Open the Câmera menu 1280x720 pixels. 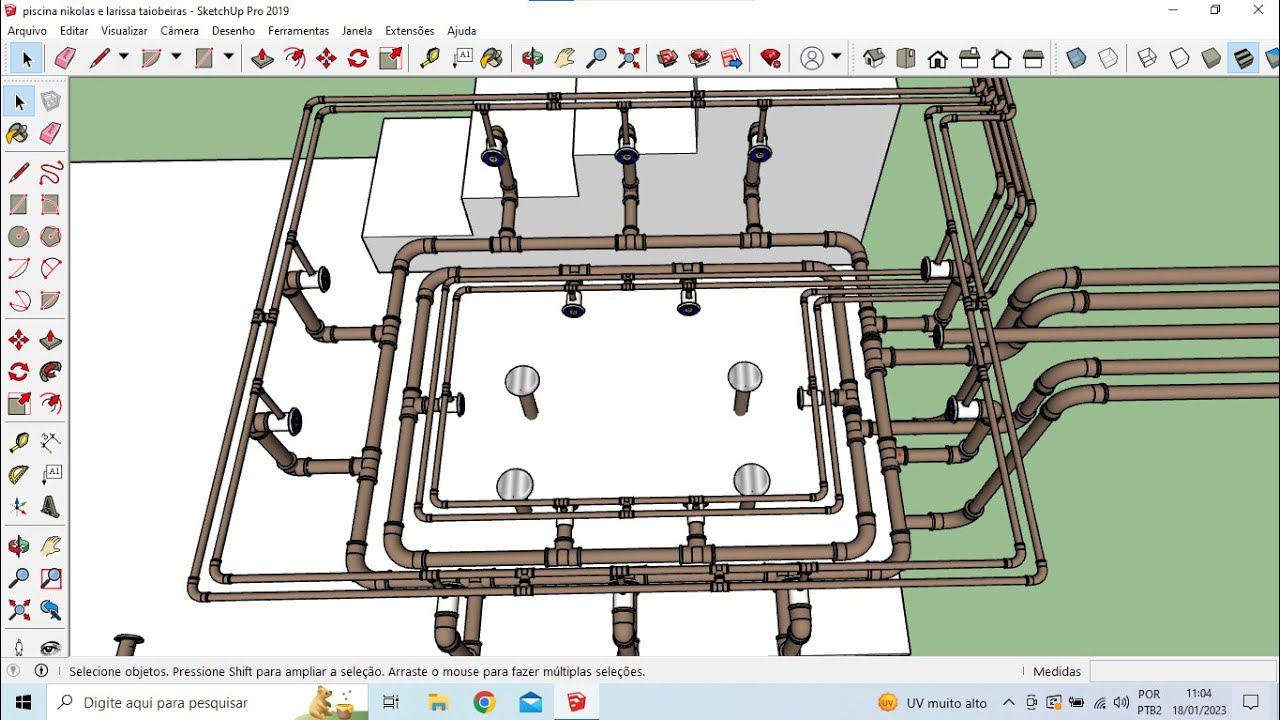(180, 31)
